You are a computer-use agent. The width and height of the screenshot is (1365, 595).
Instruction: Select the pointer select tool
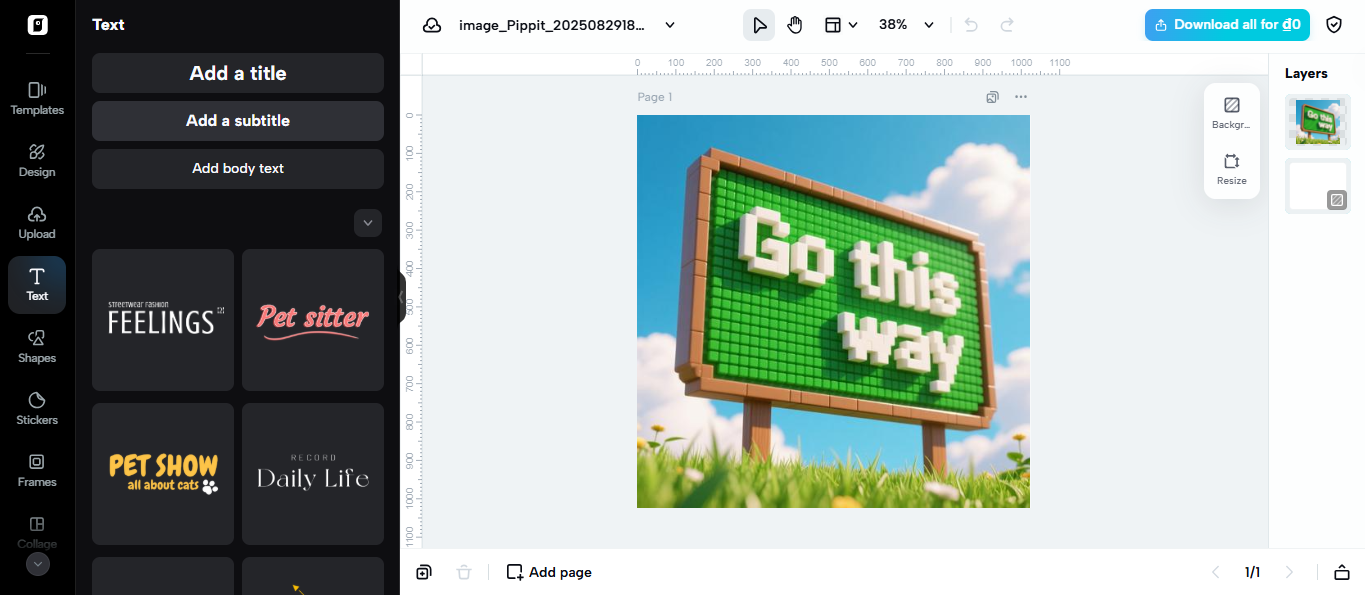click(759, 25)
